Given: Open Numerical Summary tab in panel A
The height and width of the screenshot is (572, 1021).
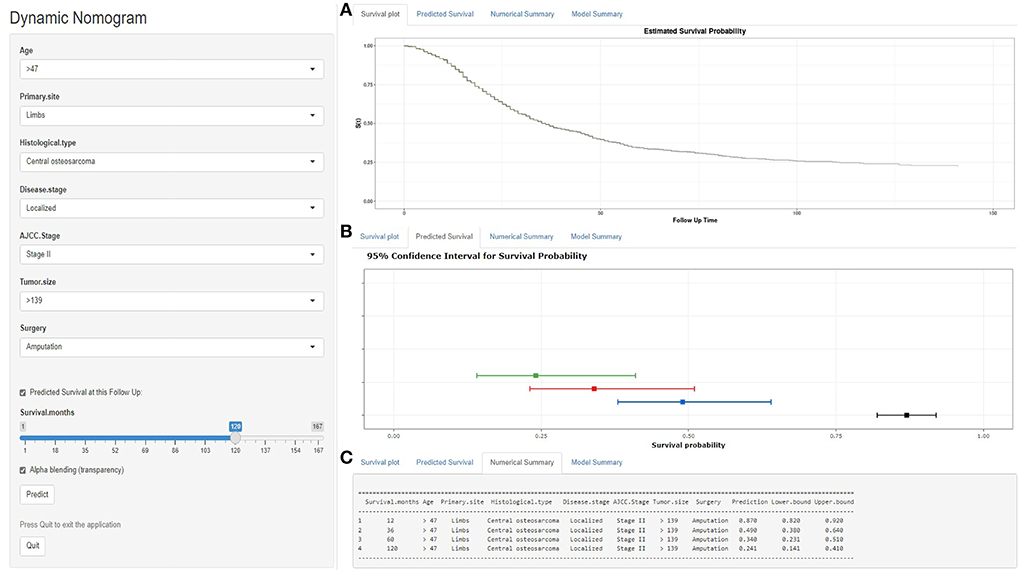Looking at the screenshot, I should coord(522,14).
